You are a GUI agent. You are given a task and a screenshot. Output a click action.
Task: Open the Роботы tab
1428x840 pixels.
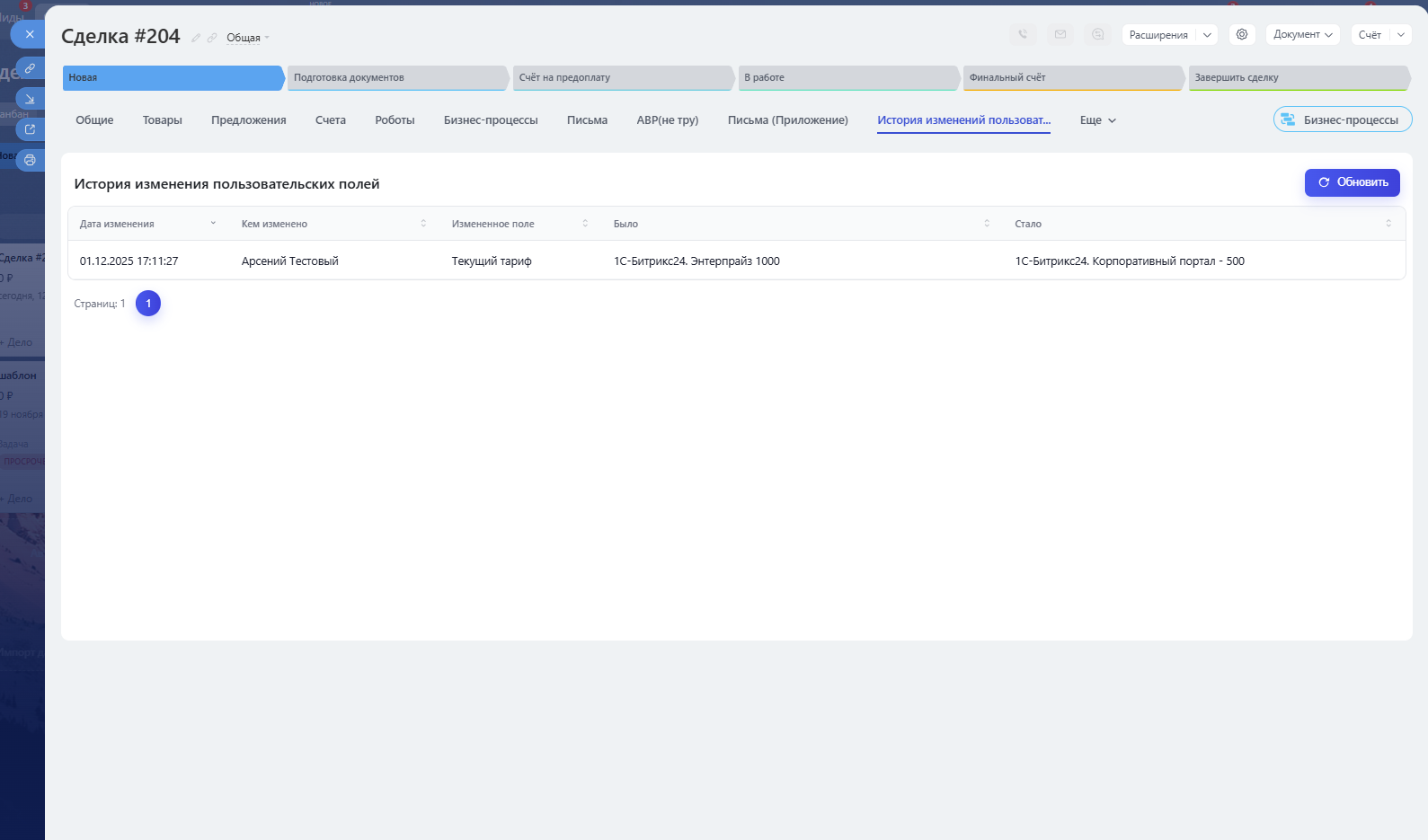coord(395,120)
